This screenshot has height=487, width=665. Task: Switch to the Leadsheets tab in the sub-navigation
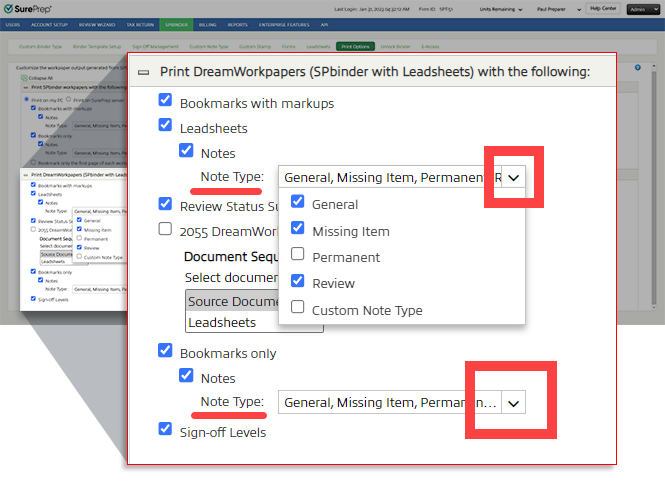click(x=318, y=47)
